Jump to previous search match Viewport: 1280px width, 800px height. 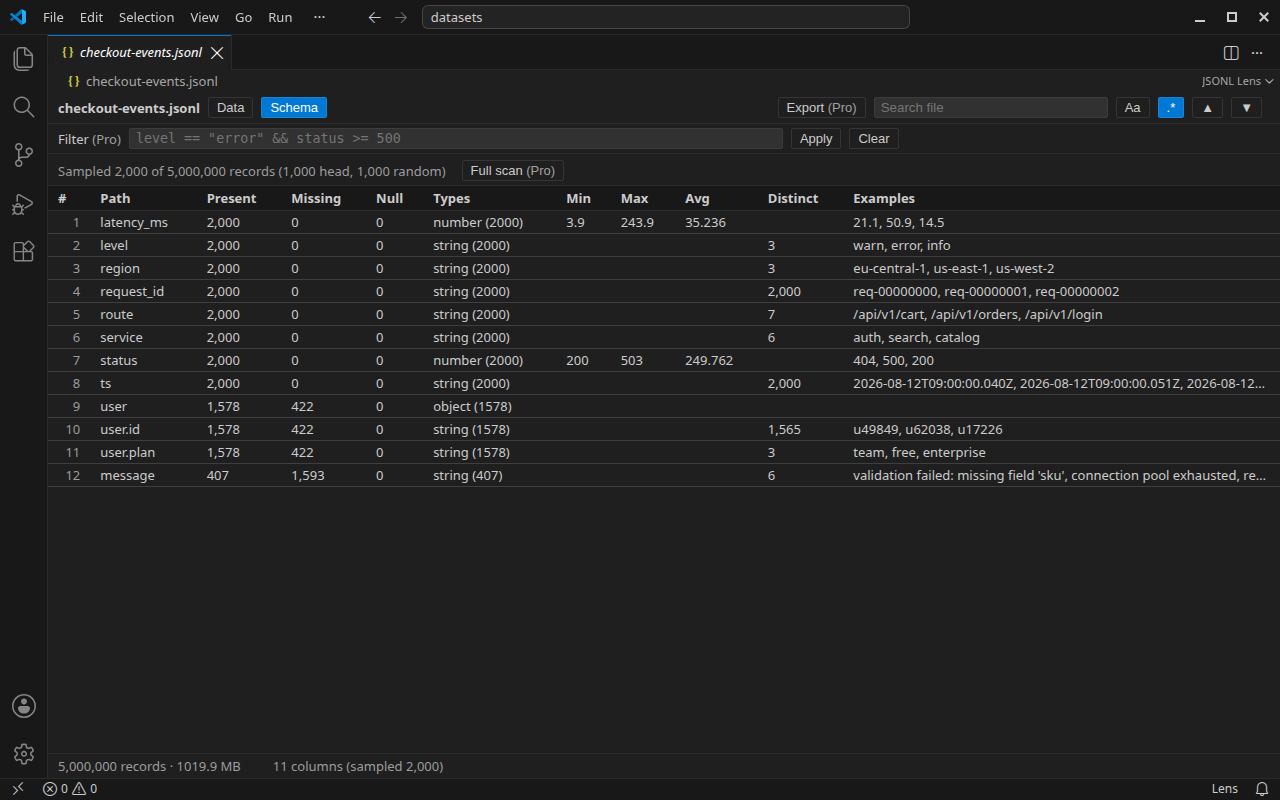click(x=1207, y=108)
